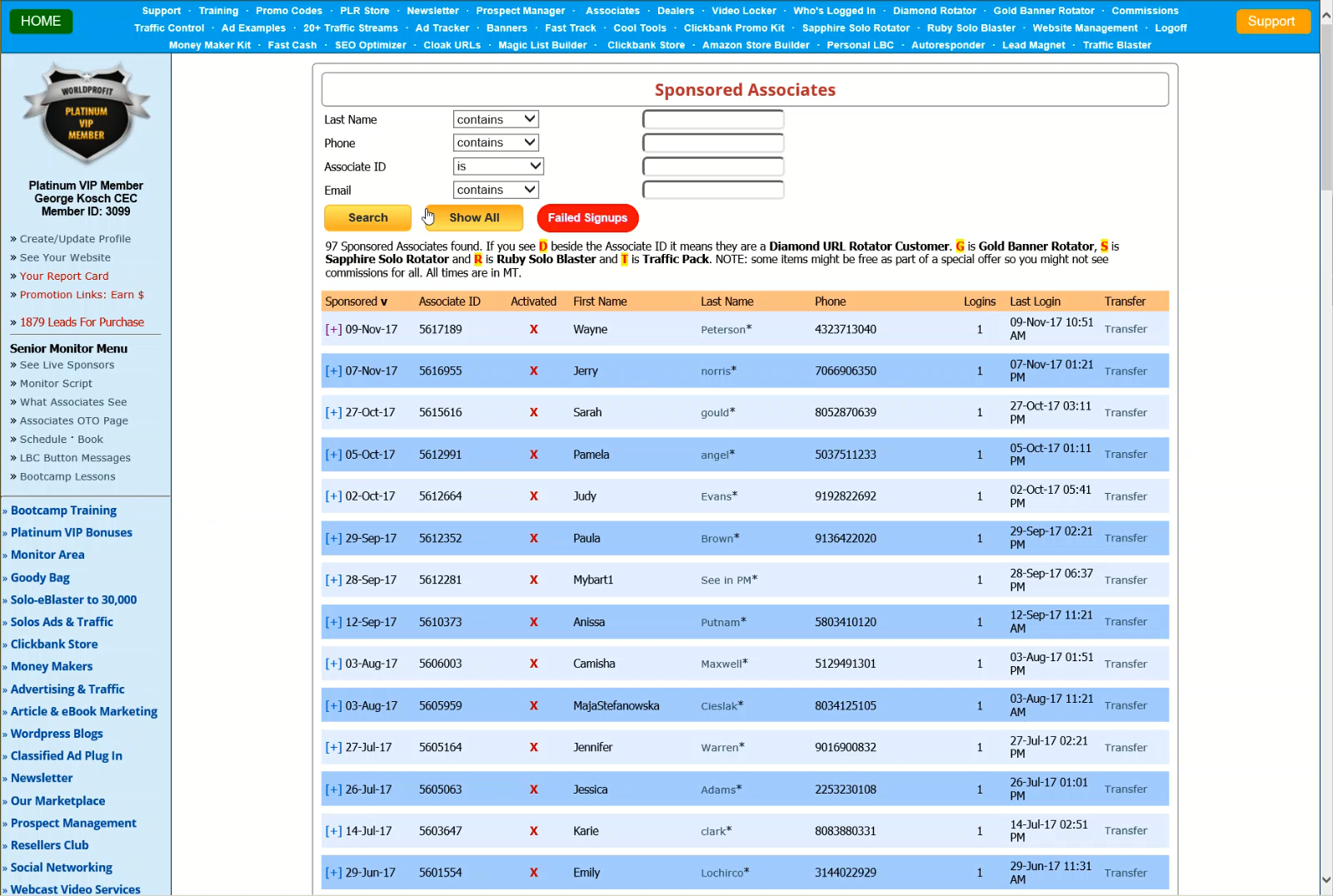Click the activated X icon for Sarah gould
The height and width of the screenshot is (896, 1333).
point(533,413)
